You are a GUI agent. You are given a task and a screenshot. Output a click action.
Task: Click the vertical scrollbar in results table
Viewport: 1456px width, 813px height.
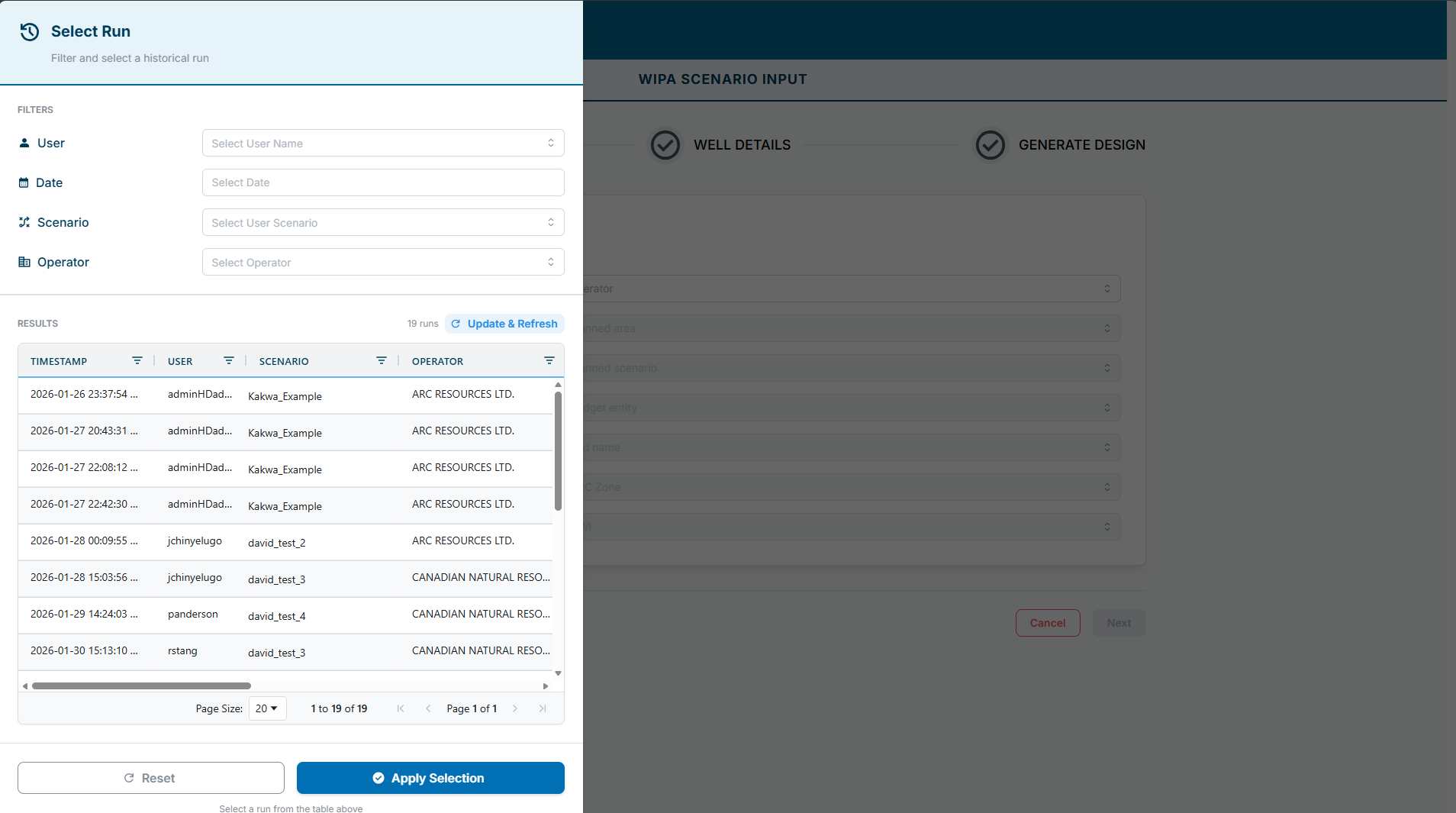[x=559, y=450]
